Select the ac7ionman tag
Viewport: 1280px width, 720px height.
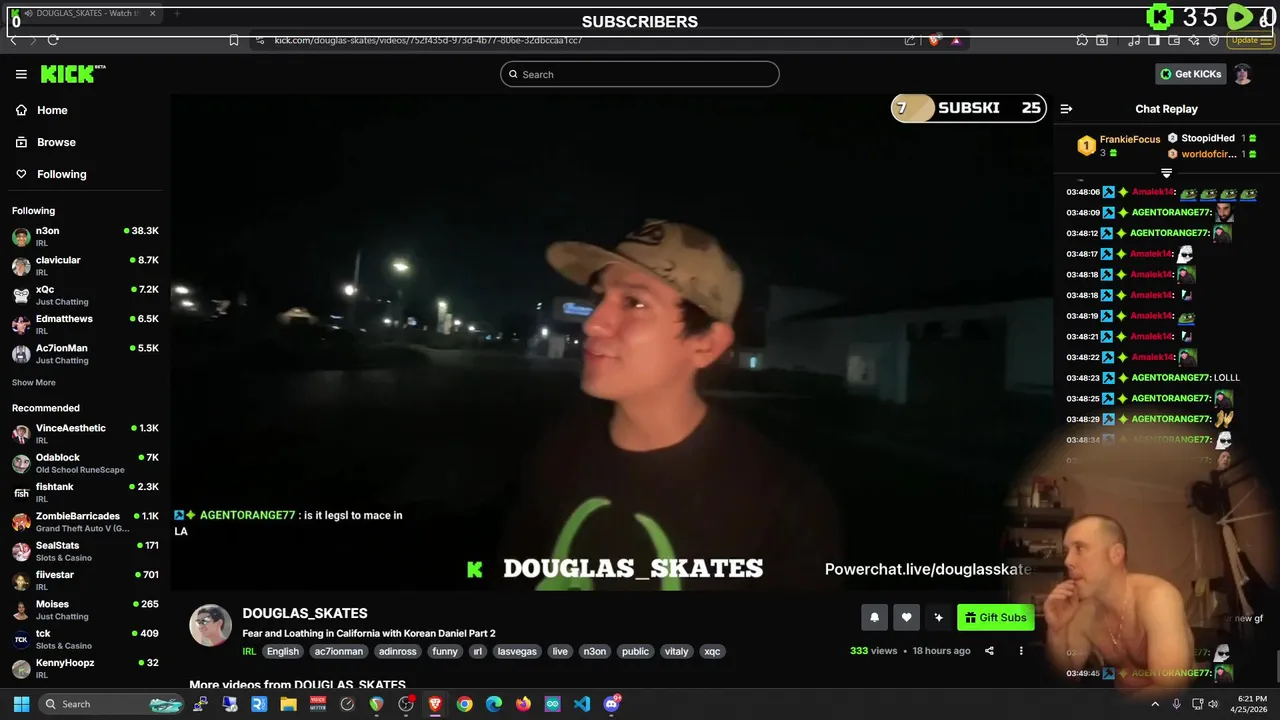339,651
